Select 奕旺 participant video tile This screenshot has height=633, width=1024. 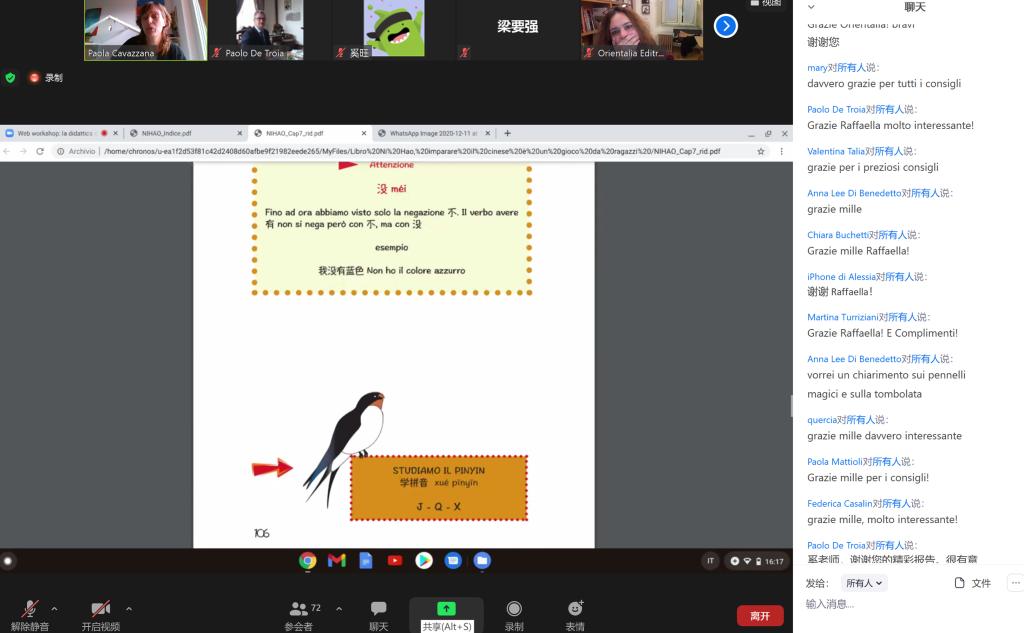pos(394,30)
